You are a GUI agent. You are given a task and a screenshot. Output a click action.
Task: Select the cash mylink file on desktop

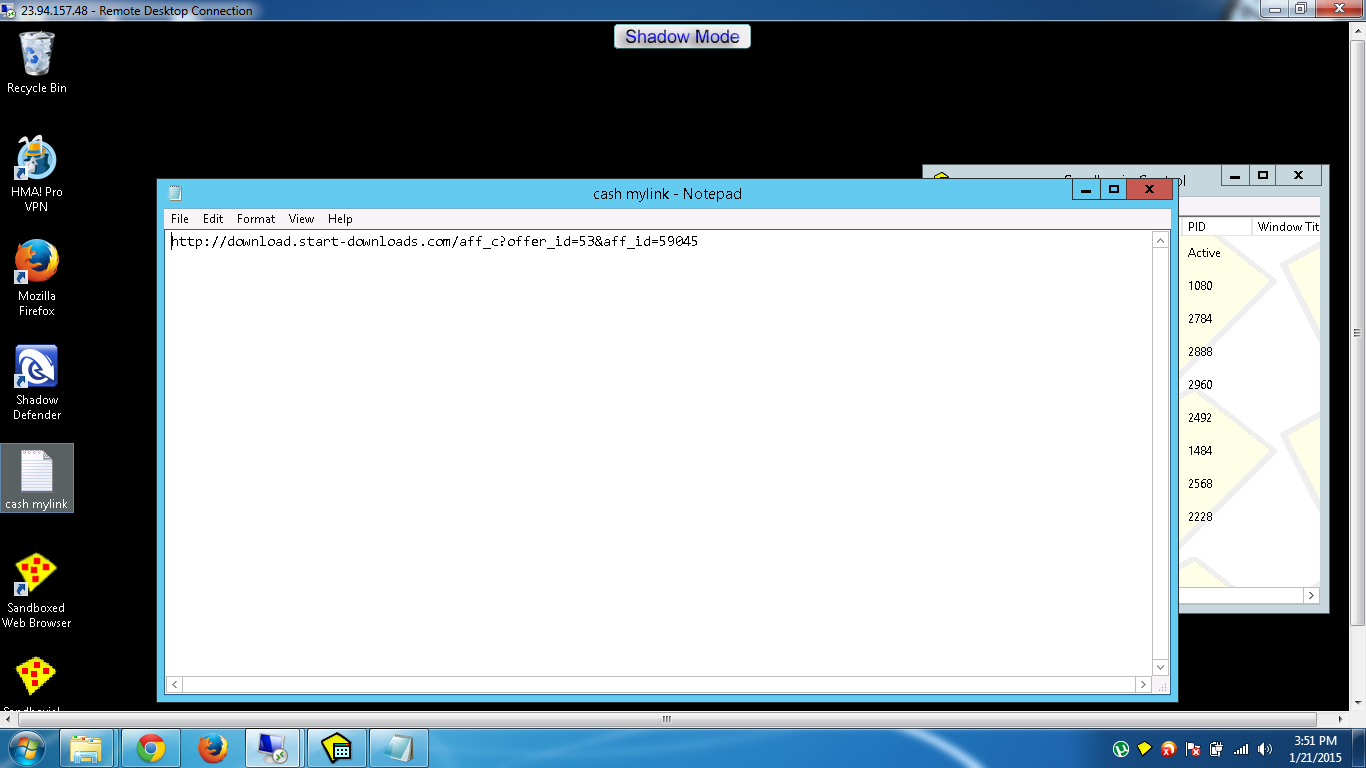pos(37,478)
